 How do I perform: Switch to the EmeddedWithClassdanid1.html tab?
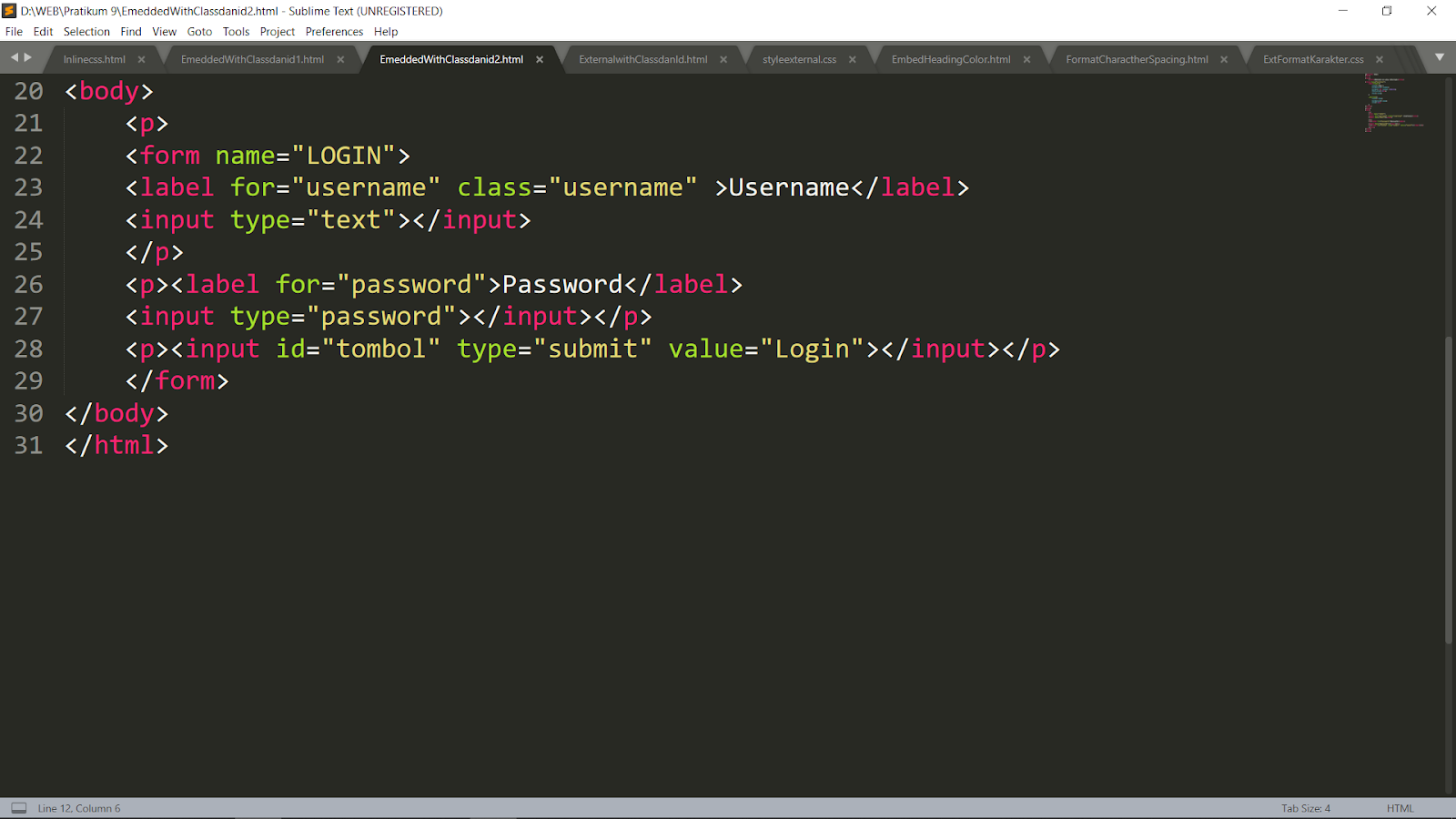pyautogui.click(x=252, y=58)
